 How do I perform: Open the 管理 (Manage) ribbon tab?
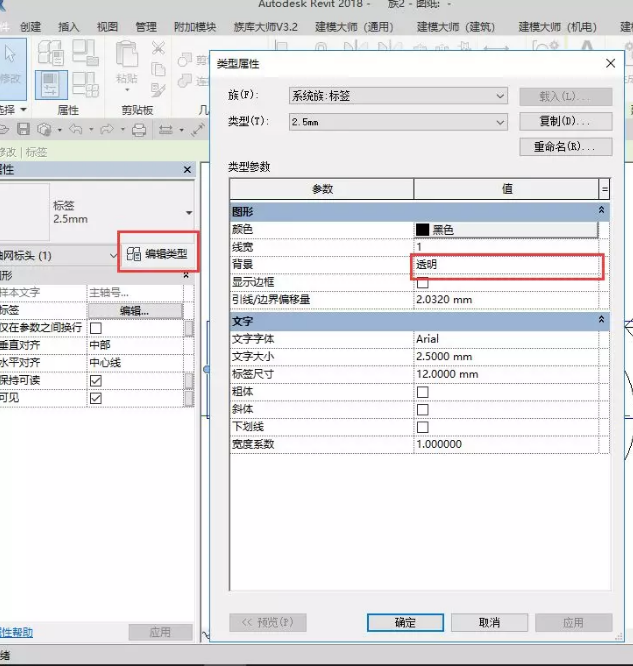click(x=146, y=27)
